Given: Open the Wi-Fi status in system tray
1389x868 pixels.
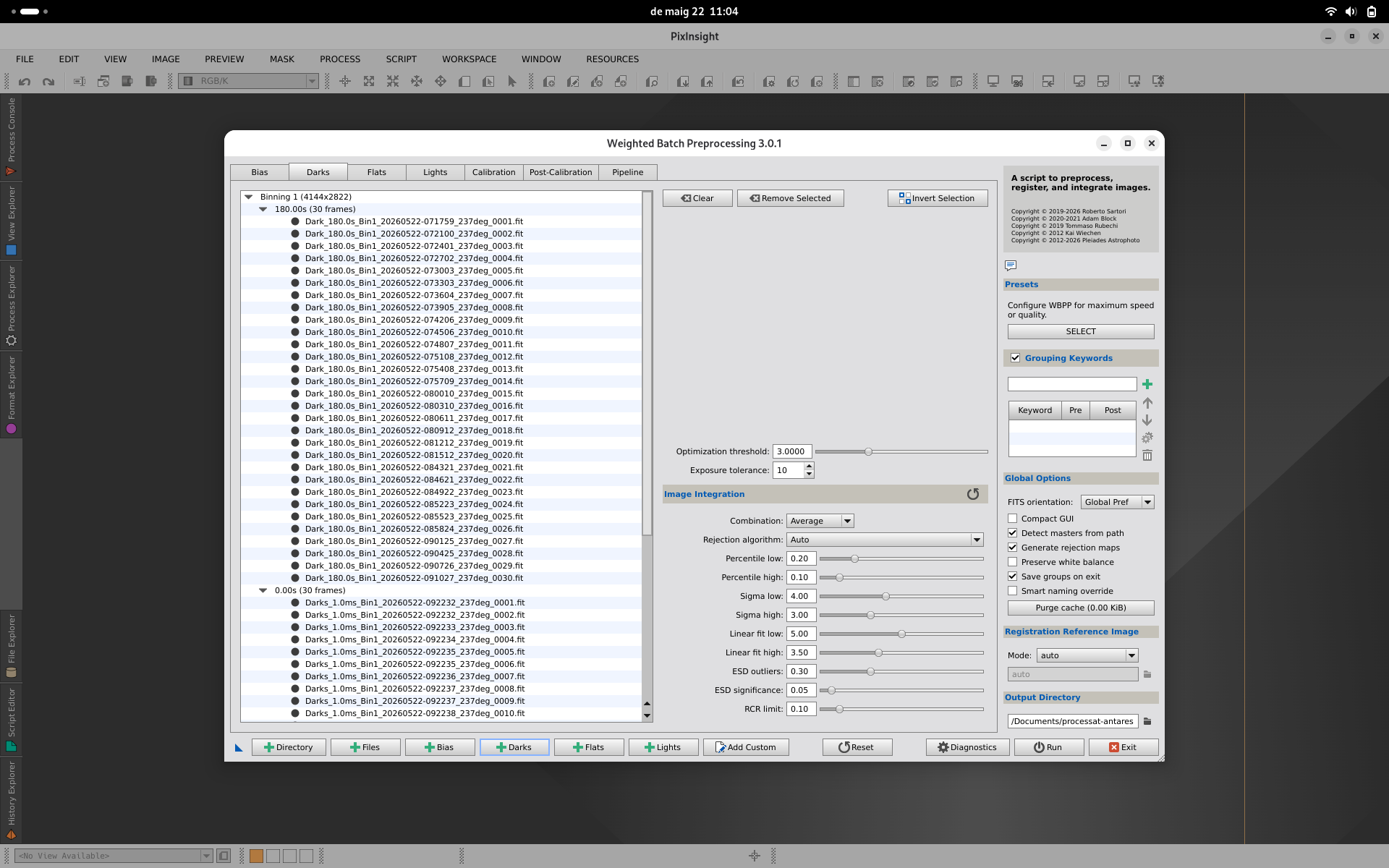Looking at the screenshot, I should tap(1330, 12).
